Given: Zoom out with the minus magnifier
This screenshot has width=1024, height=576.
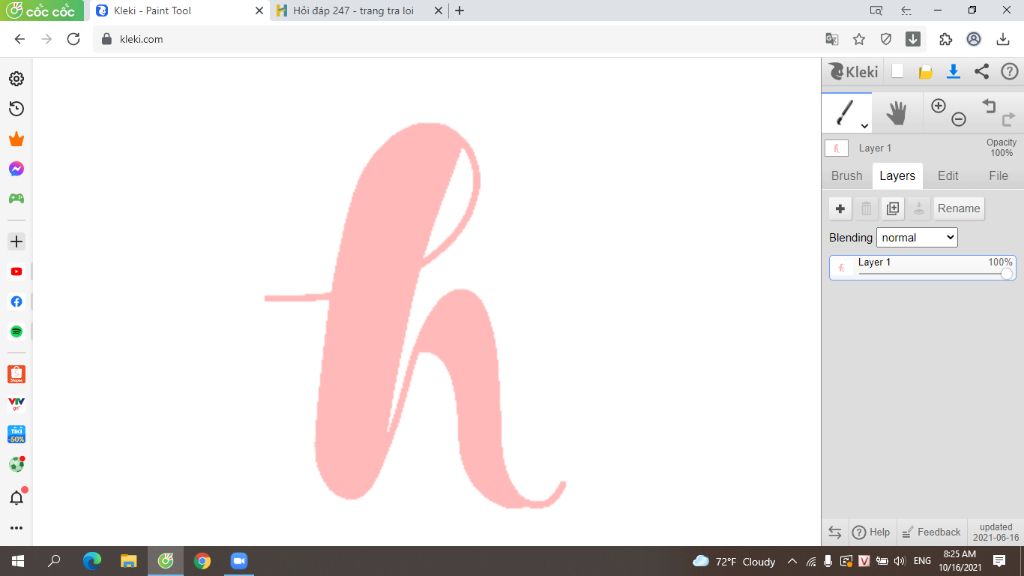Looking at the screenshot, I should pyautogui.click(x=959, y=119).
